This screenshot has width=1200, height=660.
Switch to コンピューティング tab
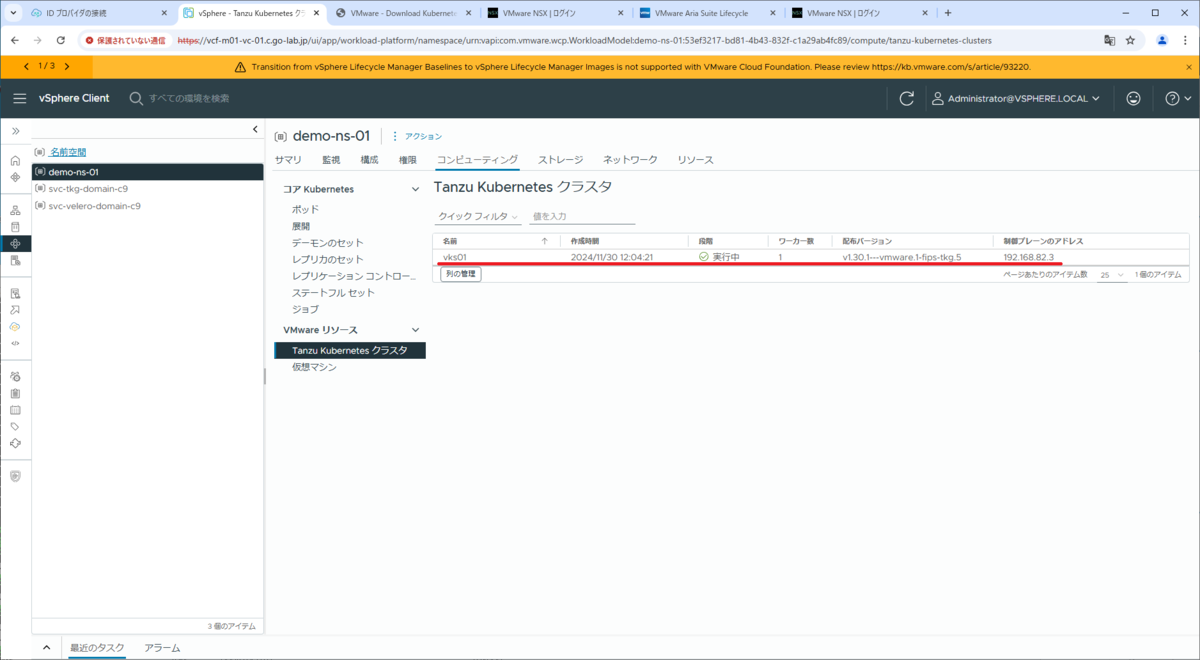478,160
